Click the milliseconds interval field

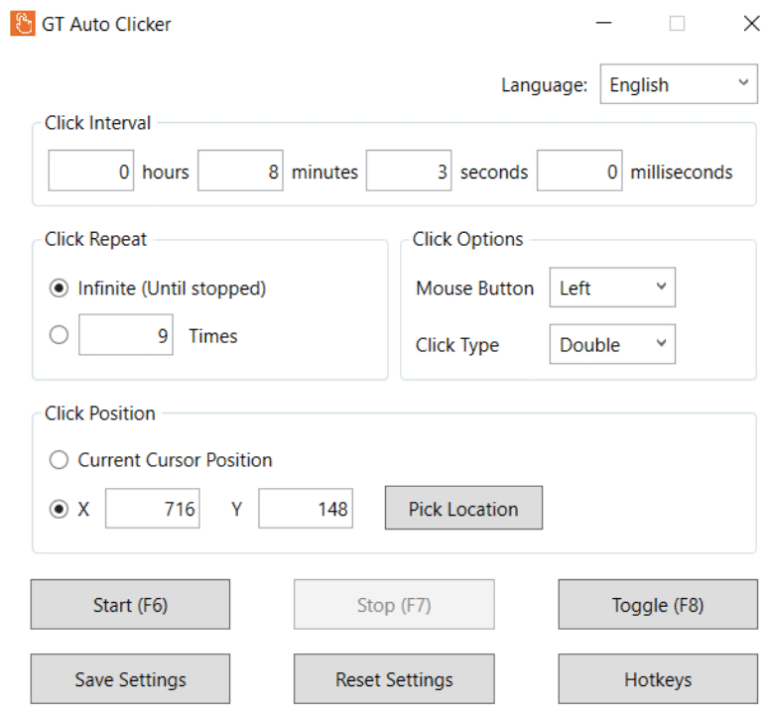pos(580,172)
